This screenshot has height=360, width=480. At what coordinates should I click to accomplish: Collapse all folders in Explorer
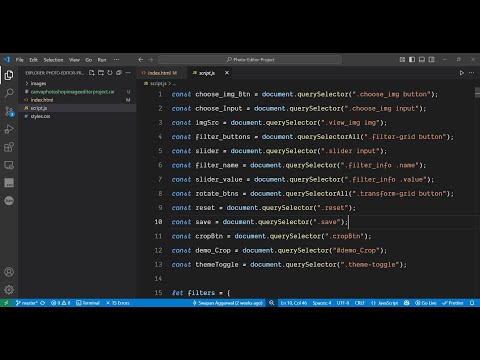click(x=119, y=73)
